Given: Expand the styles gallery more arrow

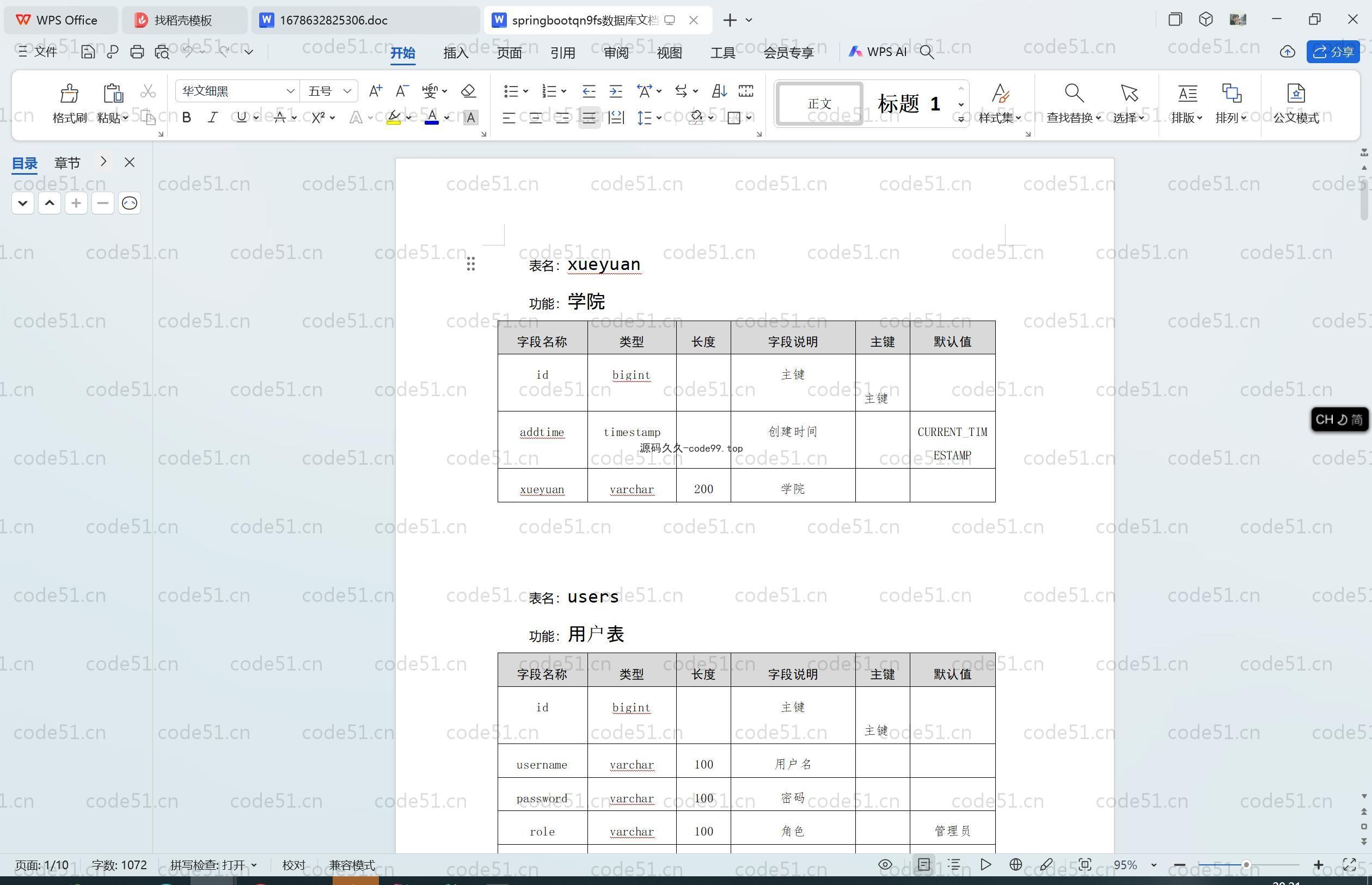Looking at the screenshot, I should tap(961, 119).
